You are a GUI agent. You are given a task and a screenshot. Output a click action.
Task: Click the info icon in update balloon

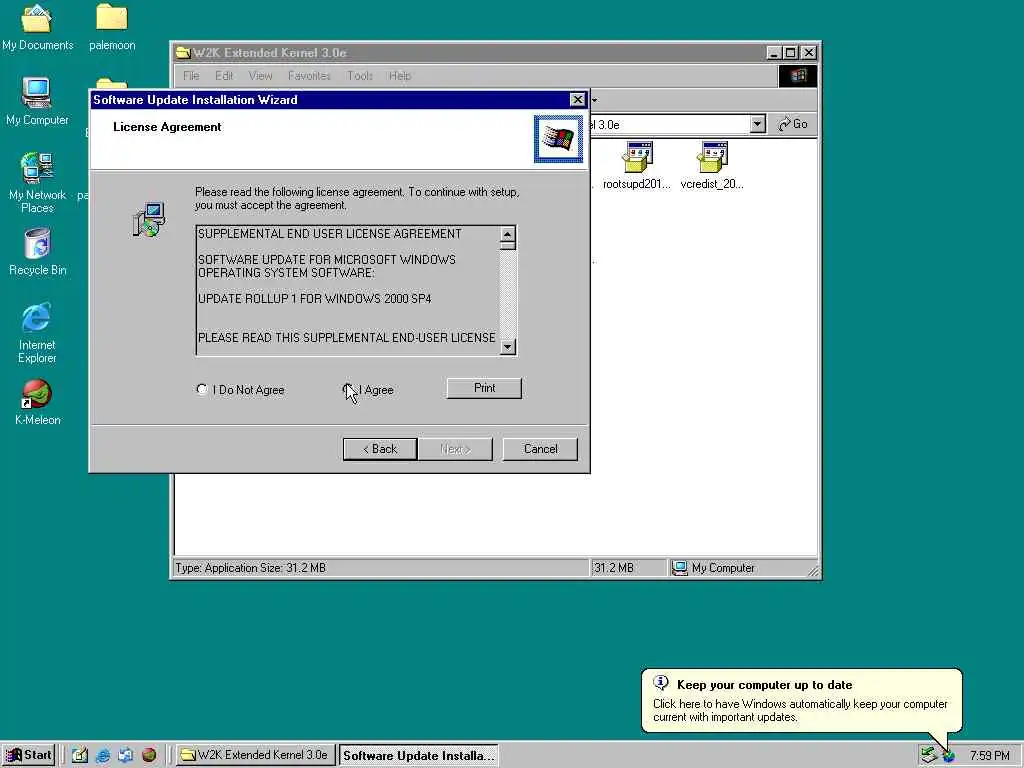click(x=661, y=683)
